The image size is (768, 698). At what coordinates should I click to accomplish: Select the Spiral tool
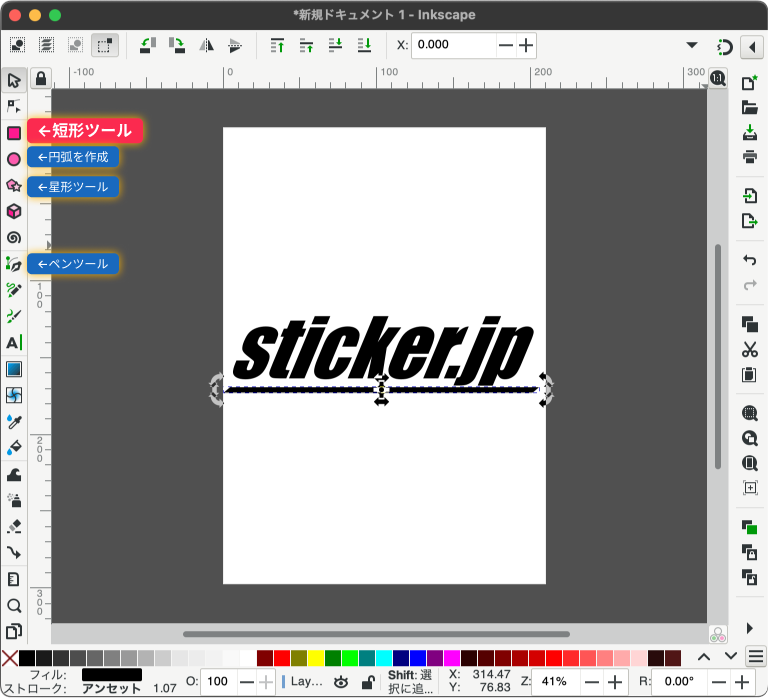[x=14, y=238]
